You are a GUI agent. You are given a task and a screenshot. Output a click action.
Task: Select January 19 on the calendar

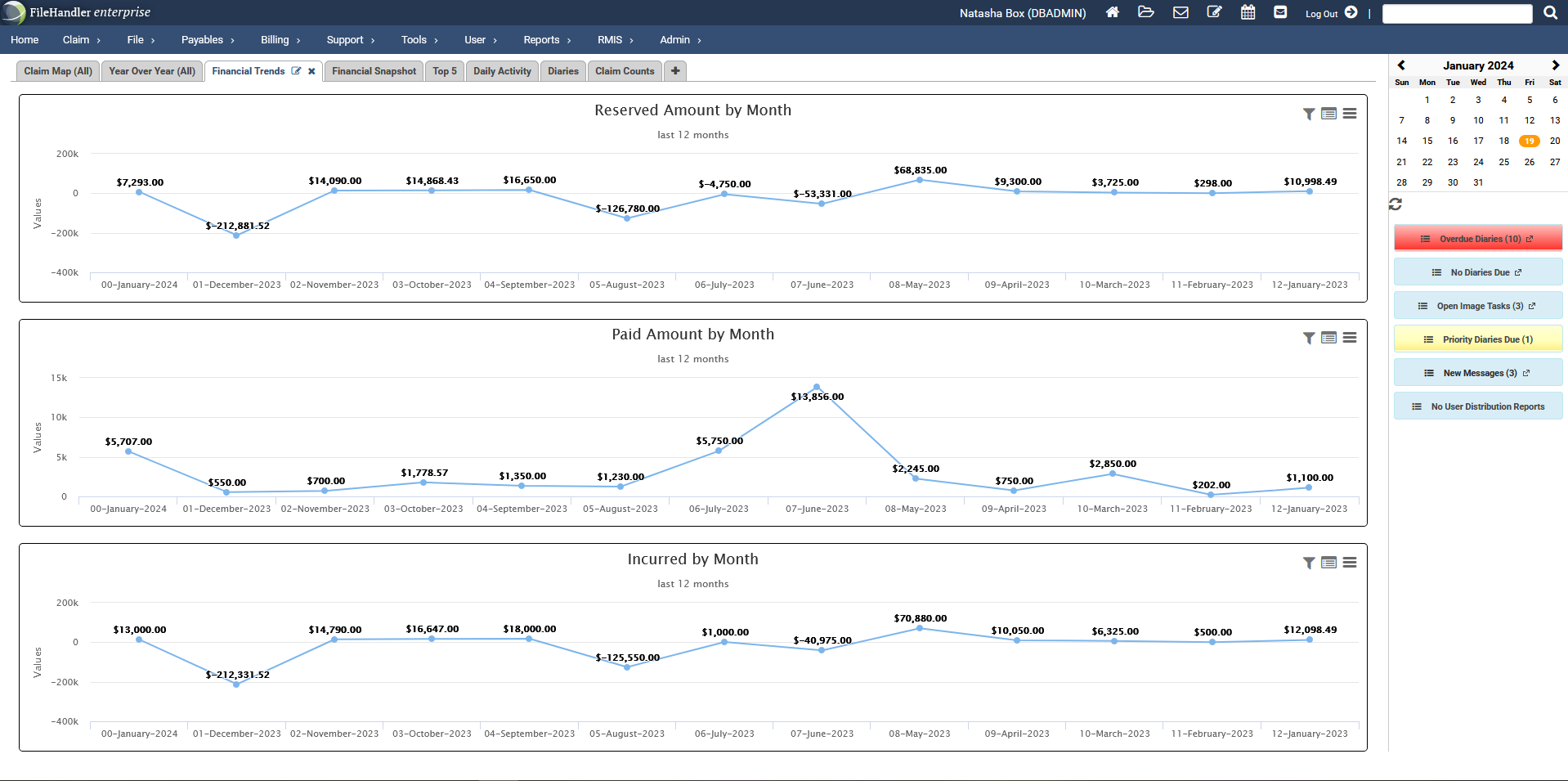tap(1529, 141)
